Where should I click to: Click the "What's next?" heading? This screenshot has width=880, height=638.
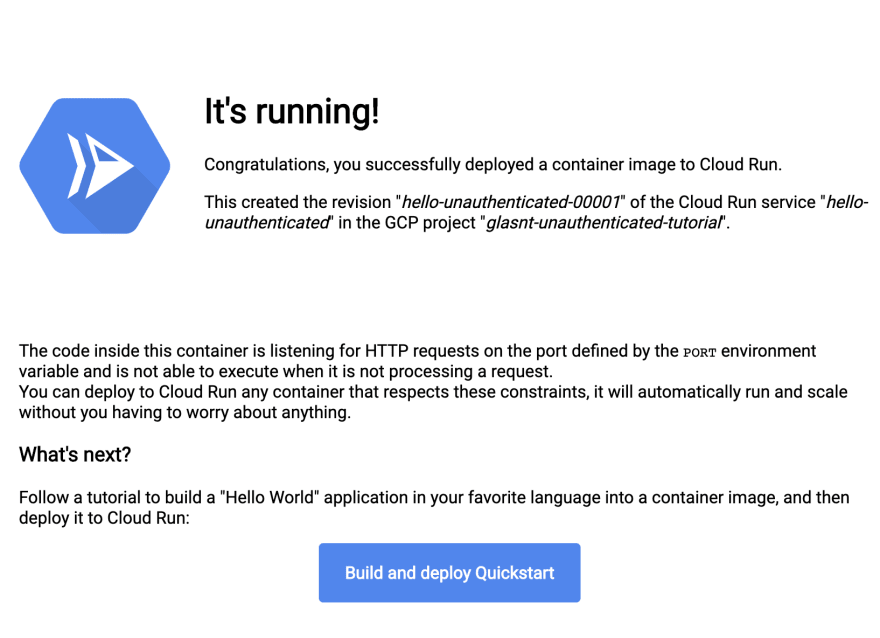click(75, 455)
